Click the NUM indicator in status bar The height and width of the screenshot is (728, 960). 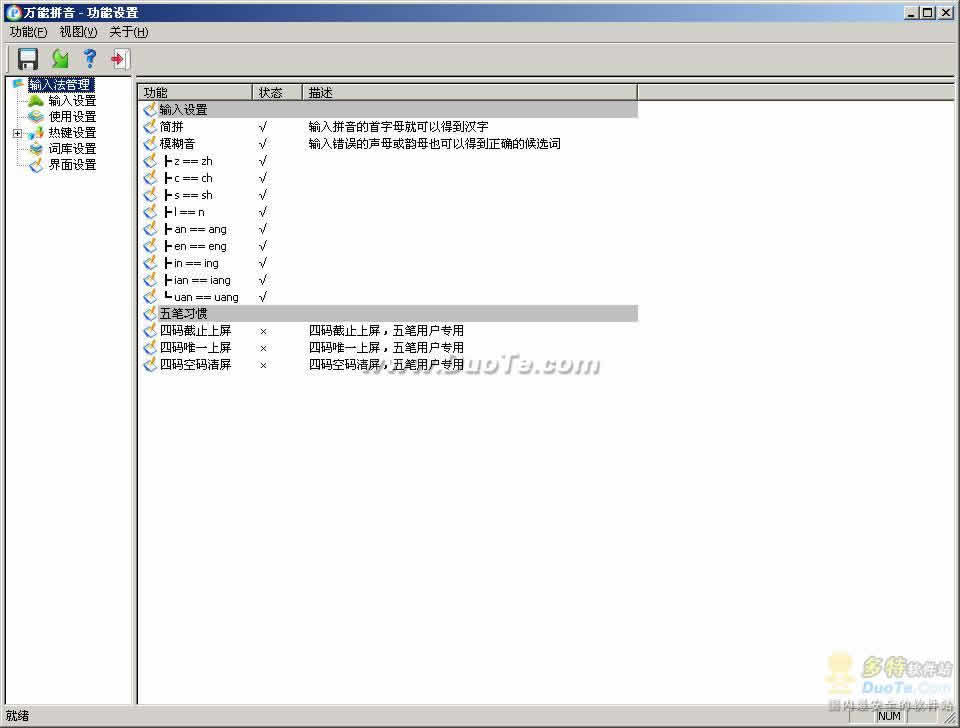click(889, 716)
